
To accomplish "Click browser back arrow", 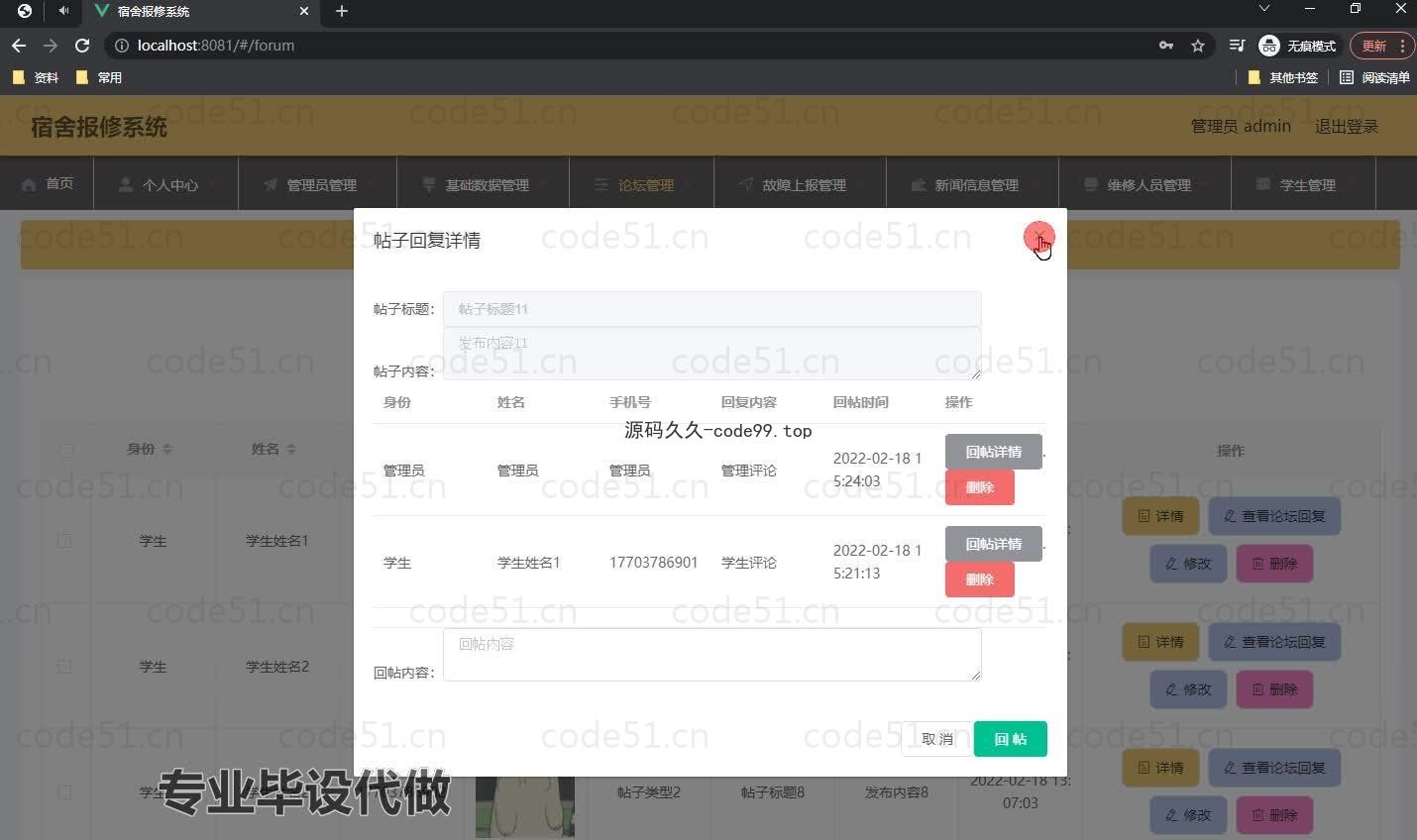I will (x=19, y=46).
